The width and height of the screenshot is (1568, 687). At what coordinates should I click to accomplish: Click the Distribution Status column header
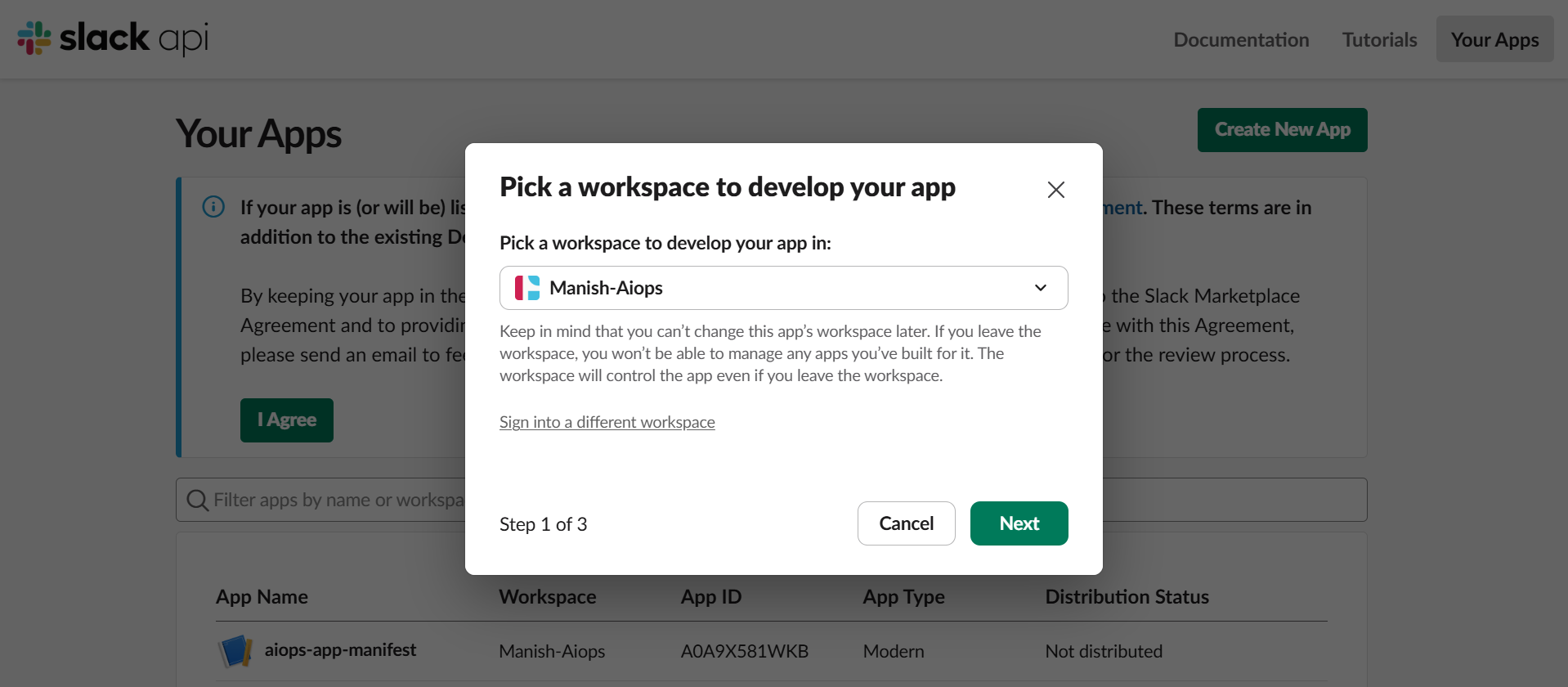[x=1127, y=597]
